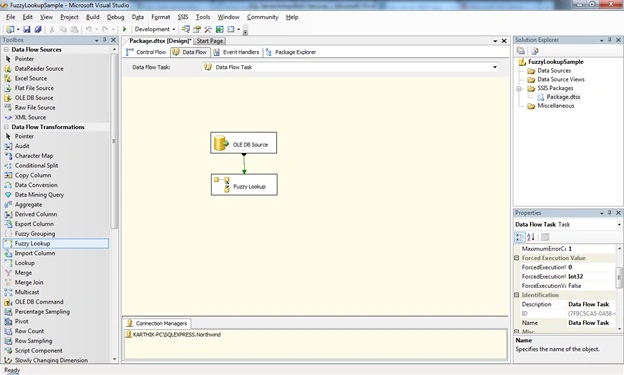
Task: Click the Save toolbar icon
Action: (x=27, y=29)
